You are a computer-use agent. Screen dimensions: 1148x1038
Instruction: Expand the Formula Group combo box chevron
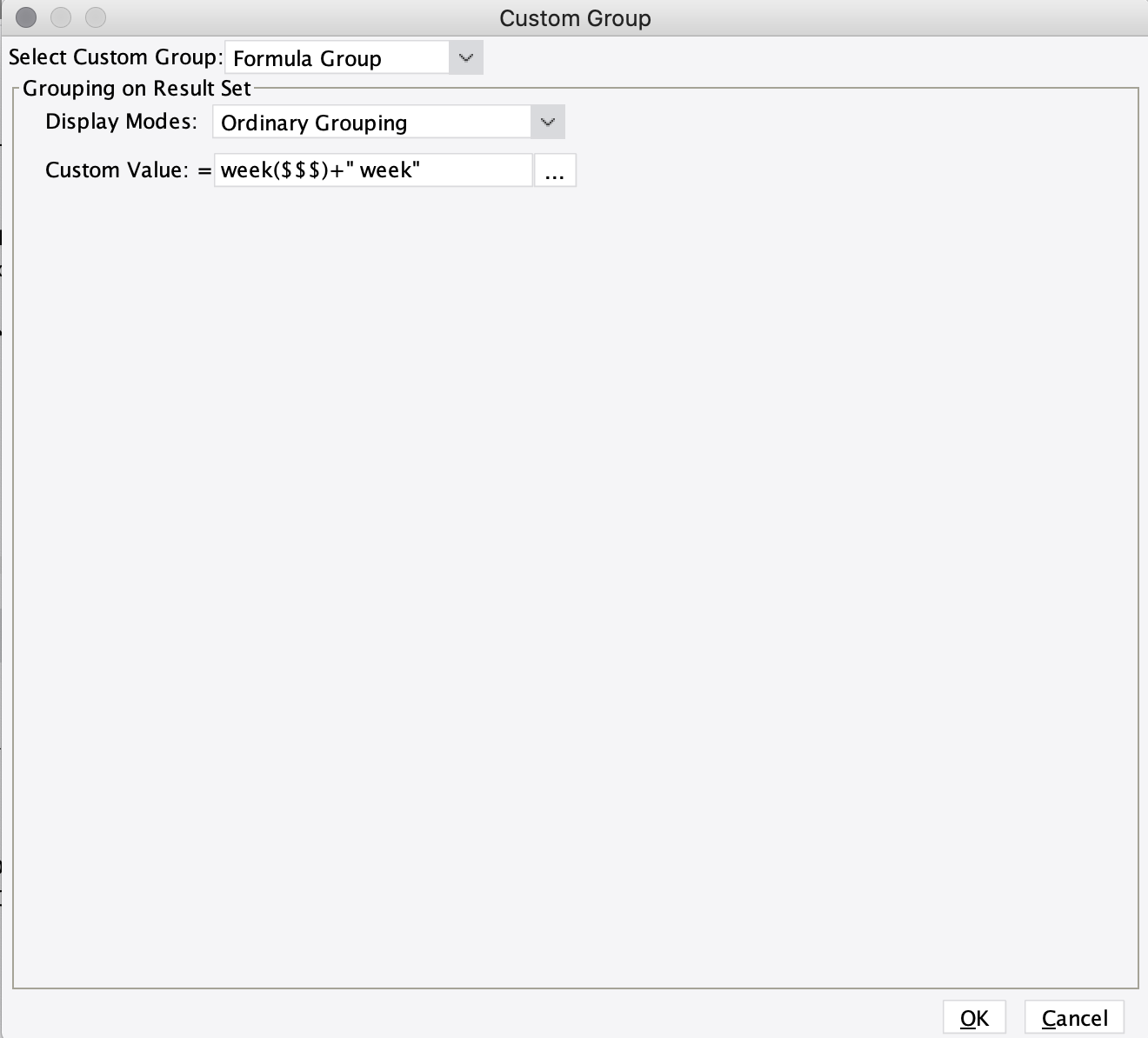click(x=467, y=57)
